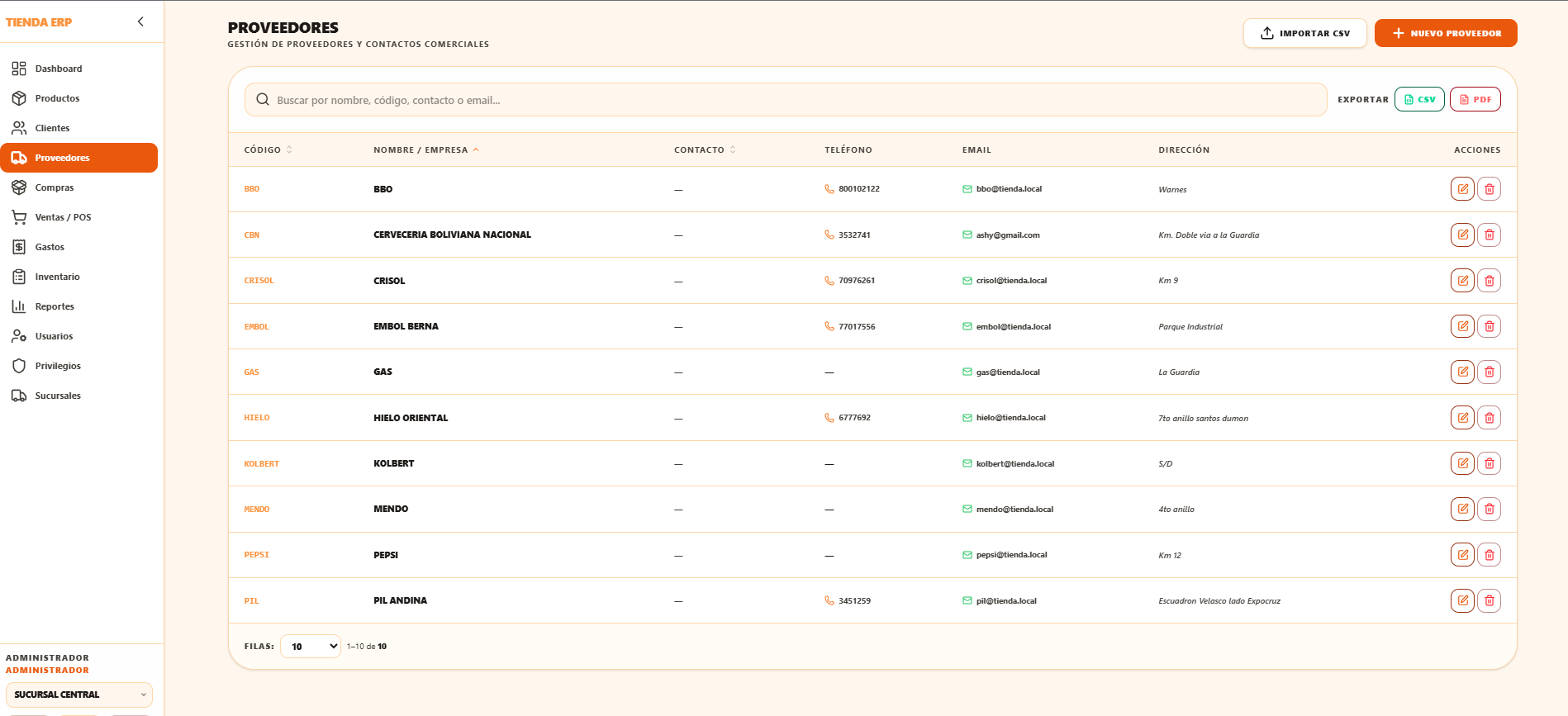The image size is (1568, 716).
Task: Open the Gastos page
Action: 79,247
